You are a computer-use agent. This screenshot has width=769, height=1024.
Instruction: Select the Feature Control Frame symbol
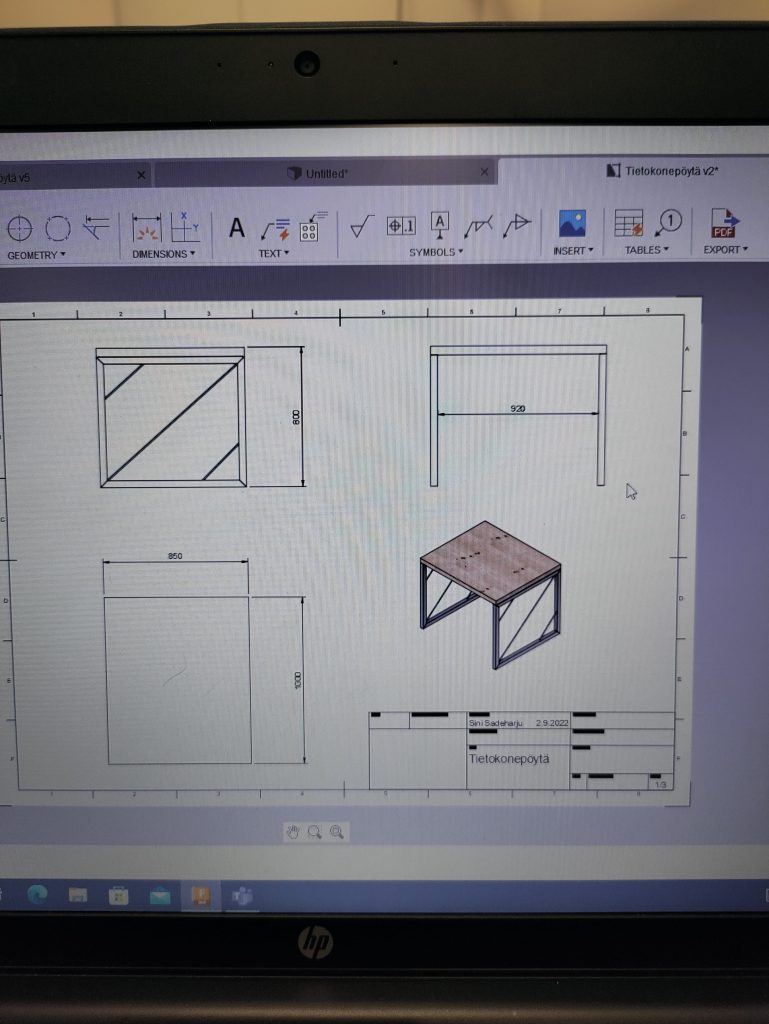click(x=401, y=225)
